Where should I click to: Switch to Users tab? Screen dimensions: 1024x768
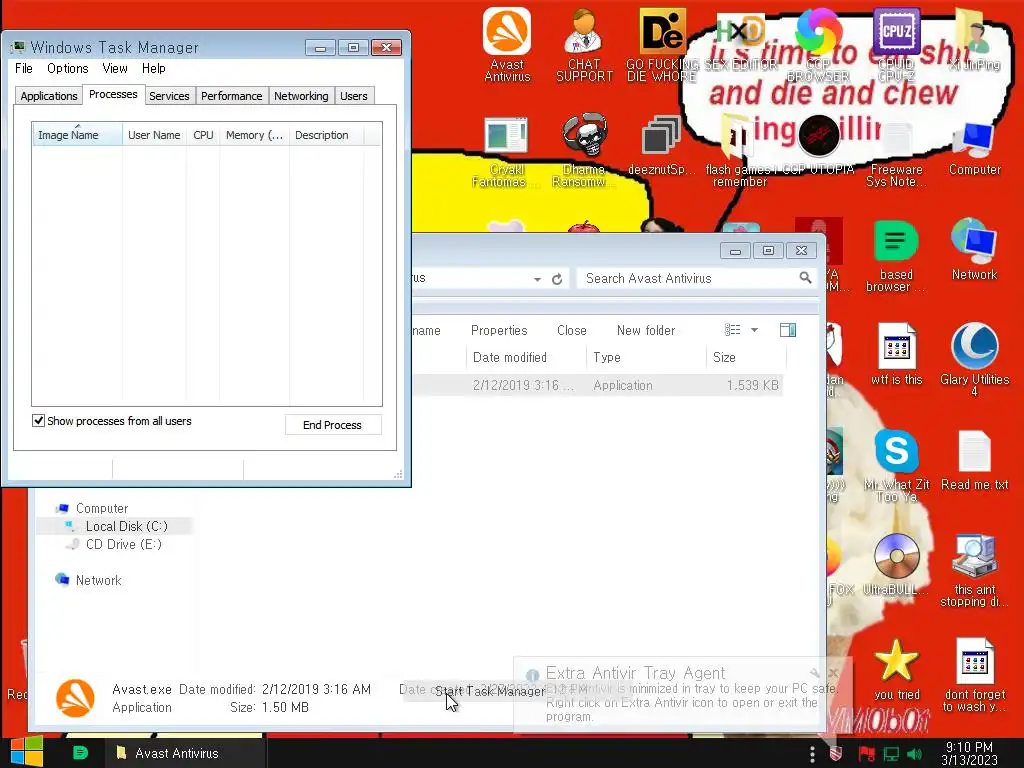(354, 96)
